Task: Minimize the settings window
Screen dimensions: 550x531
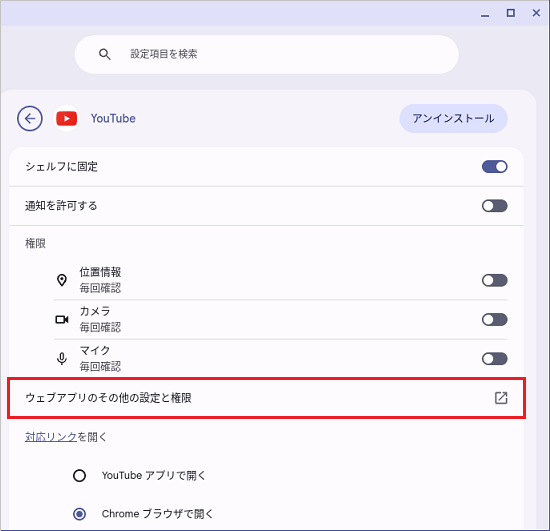Action: click(x=485, y=14)
